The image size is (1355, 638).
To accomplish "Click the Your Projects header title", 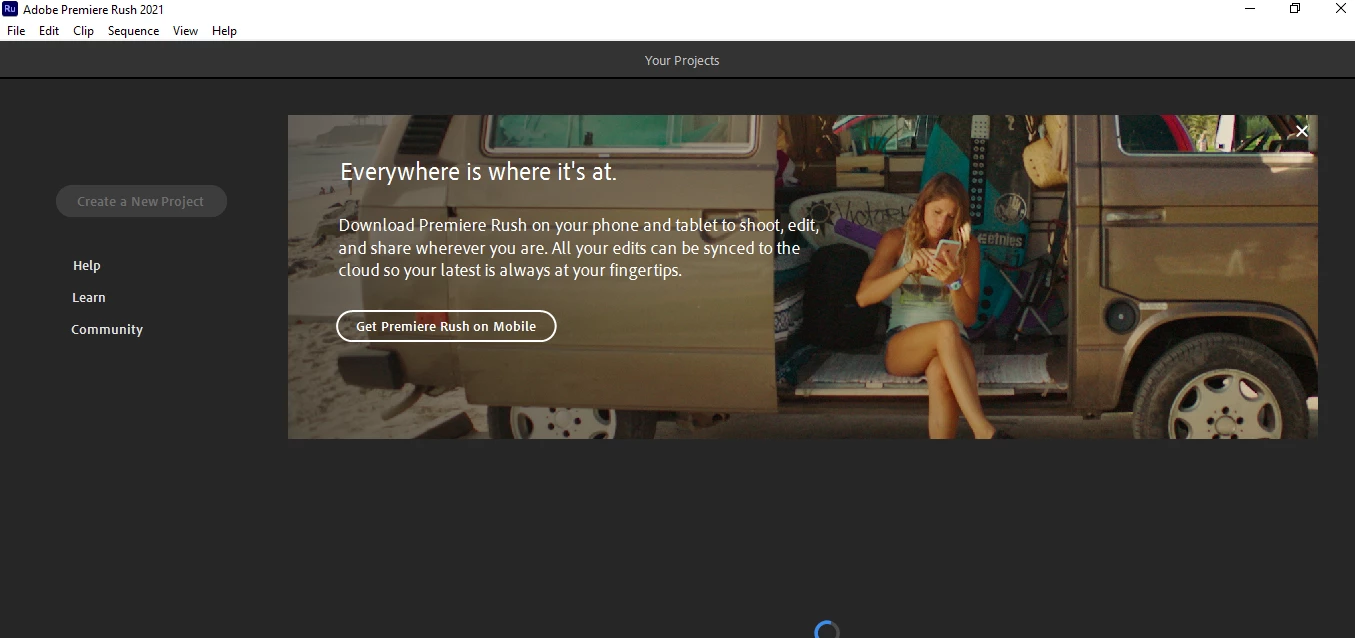I will tap(682, 60).
